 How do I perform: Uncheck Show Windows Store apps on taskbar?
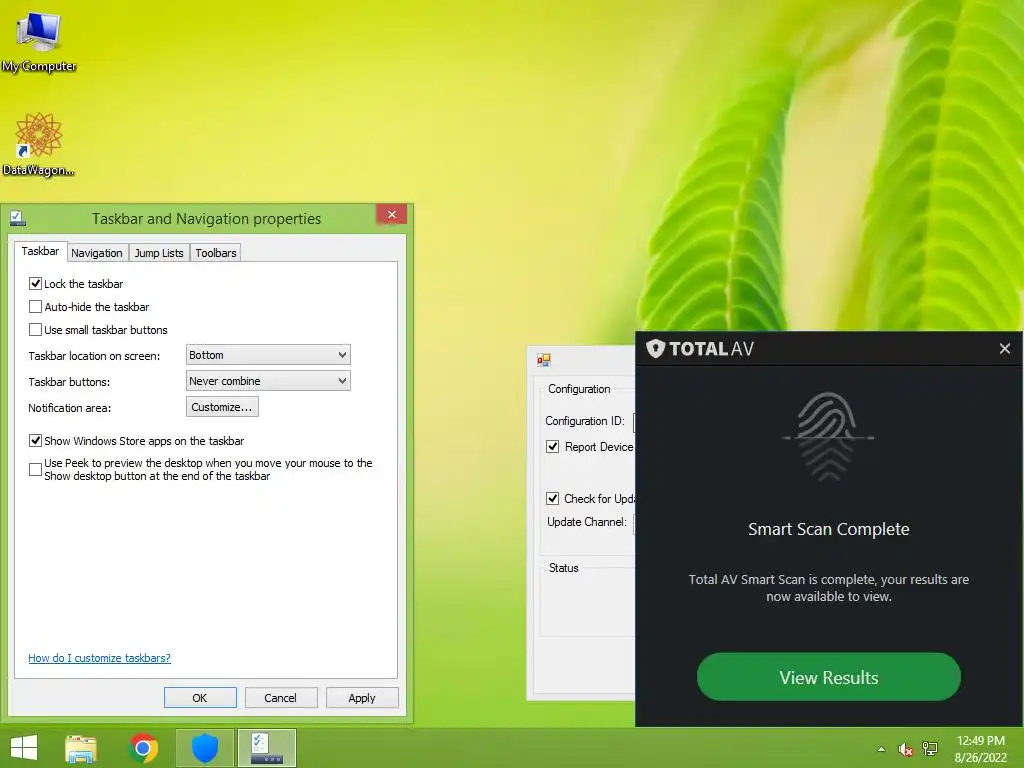tap(35, 441)
